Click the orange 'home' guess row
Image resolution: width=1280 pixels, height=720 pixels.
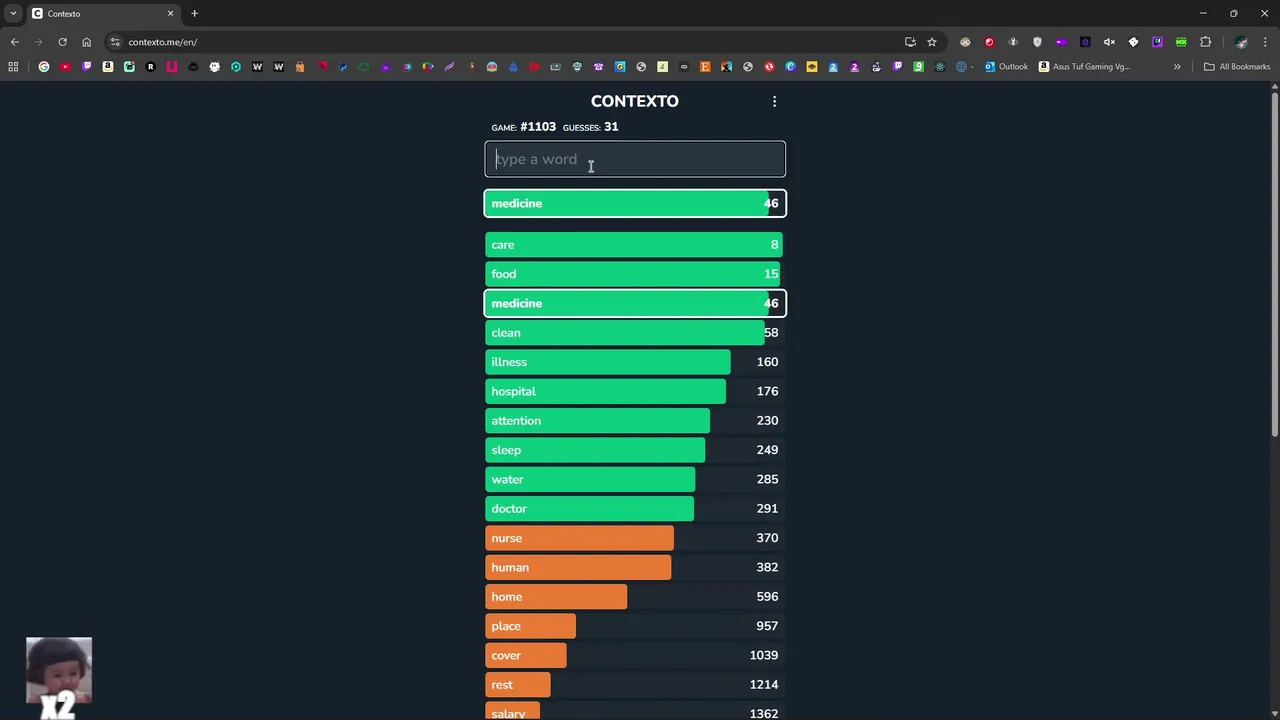click(x=635, y=596)
